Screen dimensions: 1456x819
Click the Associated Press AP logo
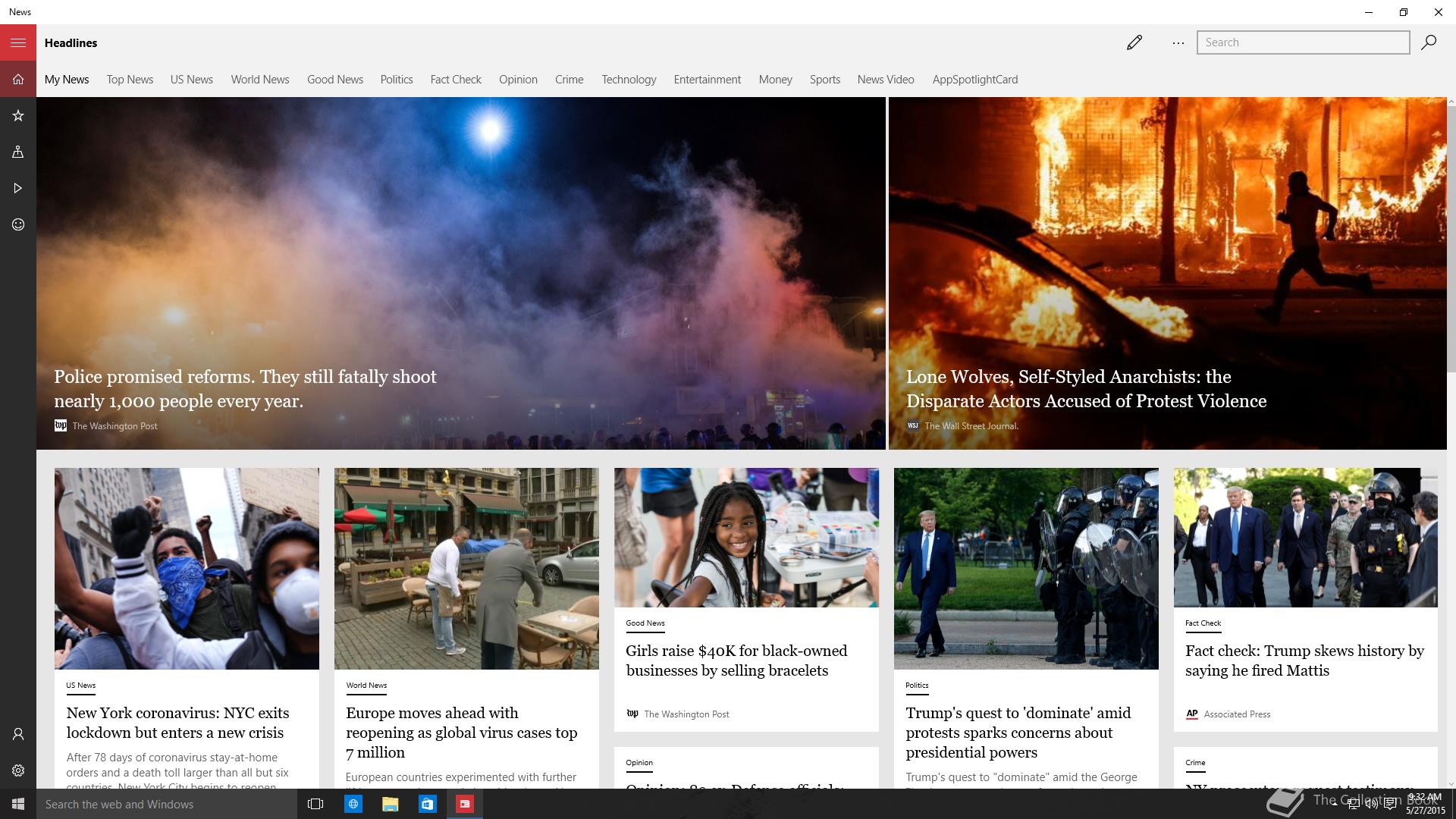pyautogui.click(x=1192, y=714)
